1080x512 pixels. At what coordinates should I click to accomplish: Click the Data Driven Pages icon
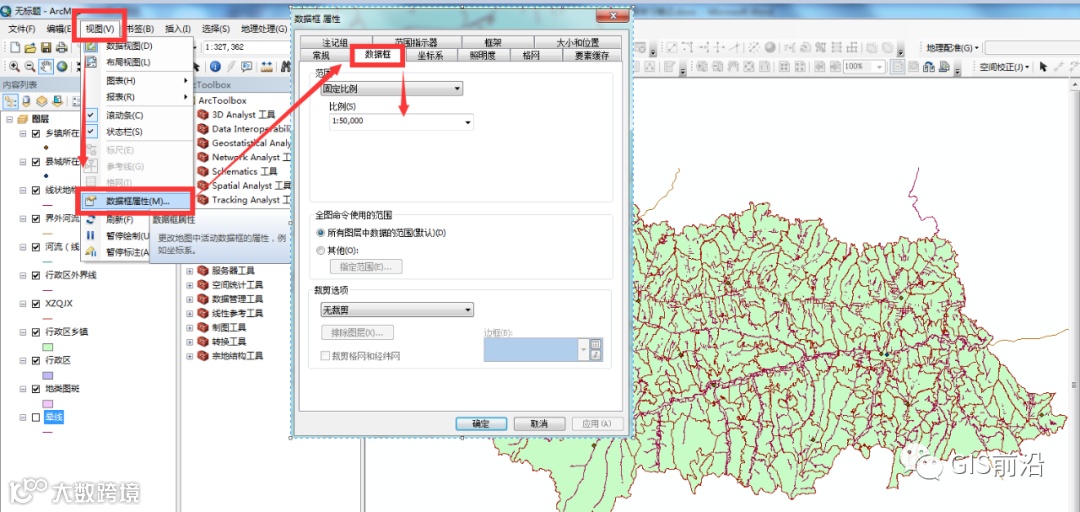(x=944, y=66)
